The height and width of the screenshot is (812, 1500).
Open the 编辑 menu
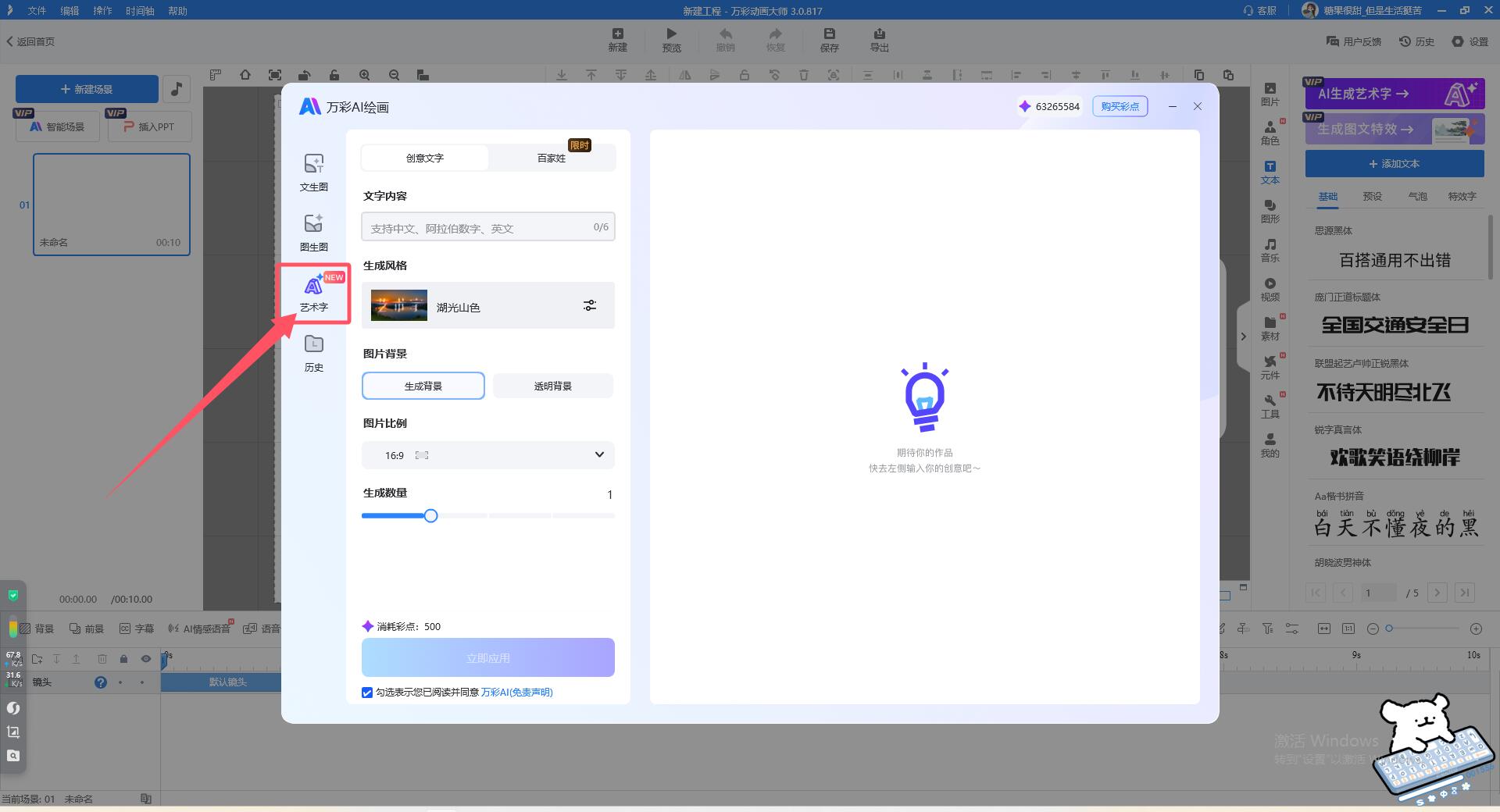[70, 11]
